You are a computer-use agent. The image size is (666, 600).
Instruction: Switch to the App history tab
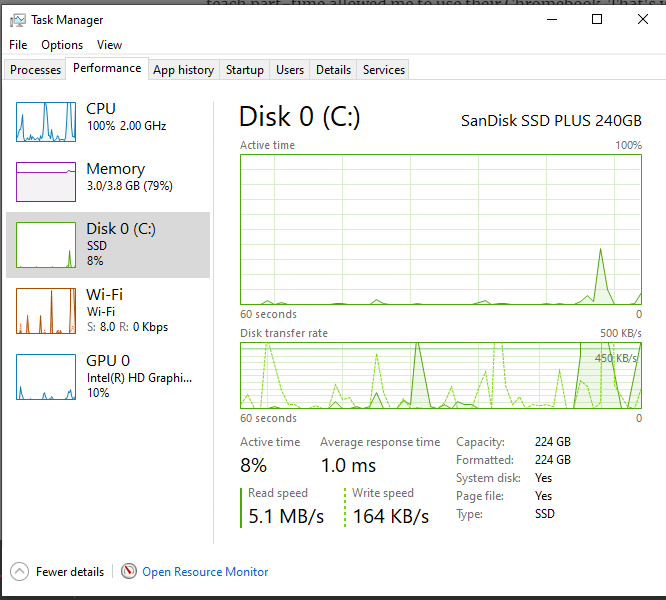pos(183,70)
